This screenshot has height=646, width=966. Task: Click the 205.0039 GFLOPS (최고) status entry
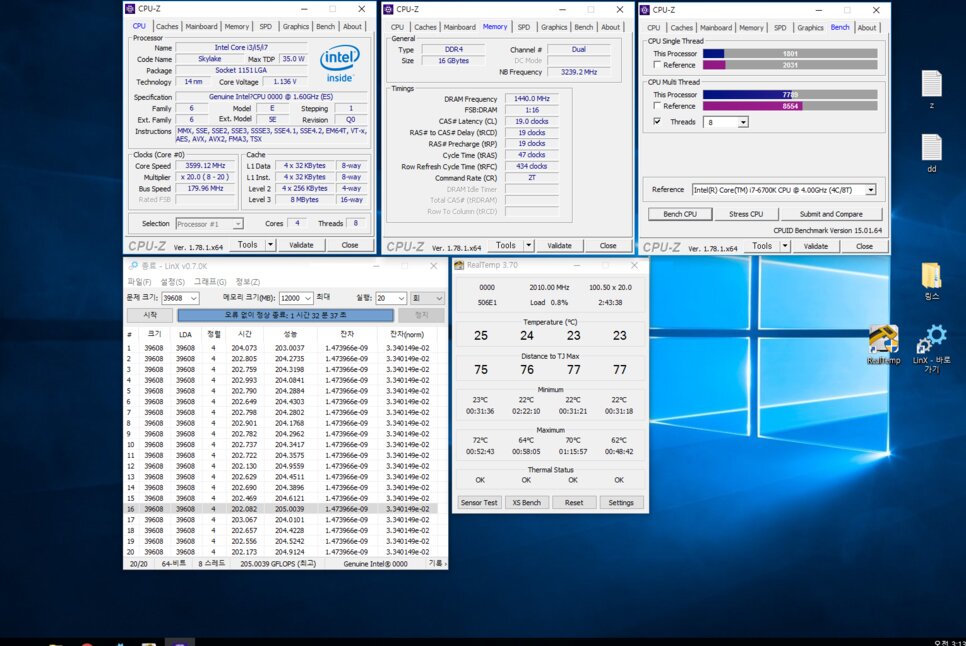278,563
